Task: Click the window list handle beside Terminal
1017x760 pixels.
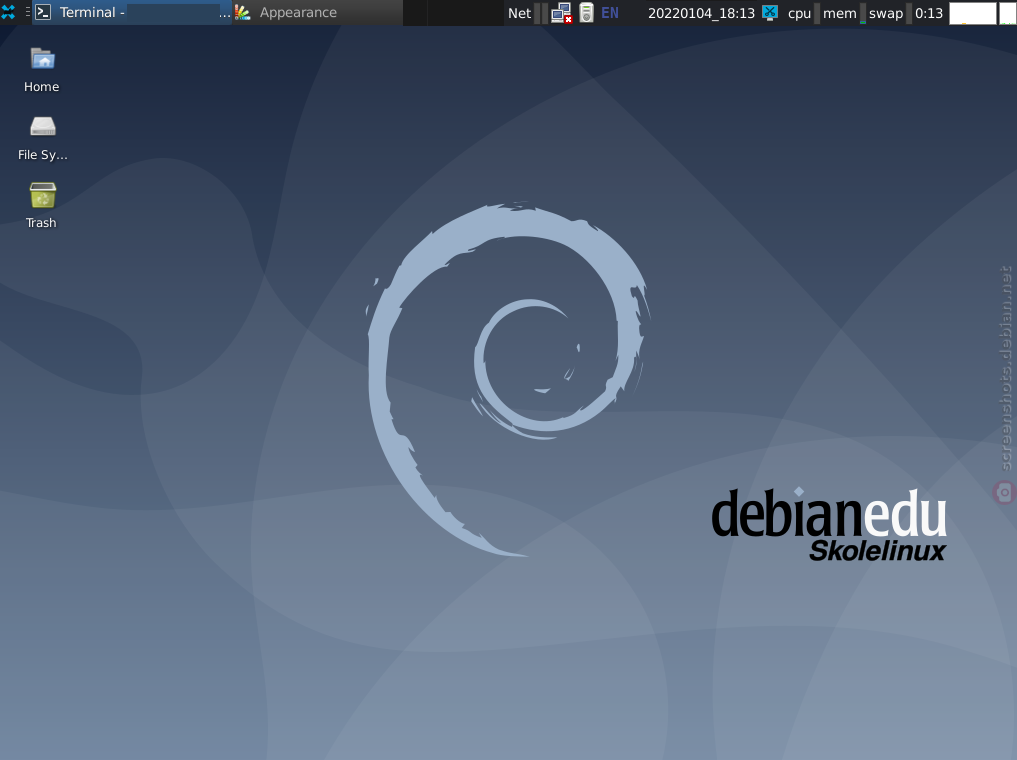Action: pos(27,12)
